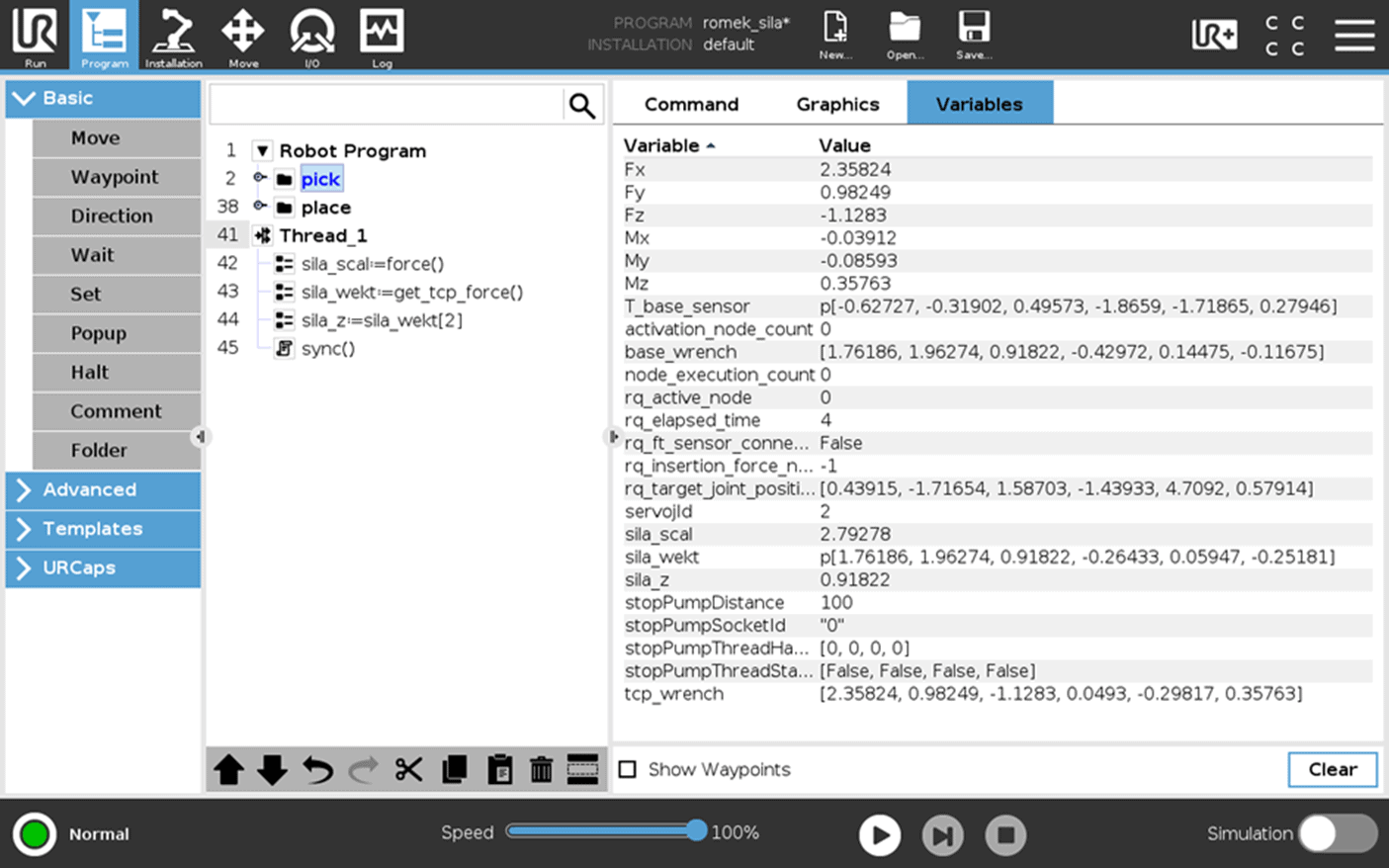This screenshot has width=1389, height=868.
Task: Insert a Halt node
Action: pos(116,372)
